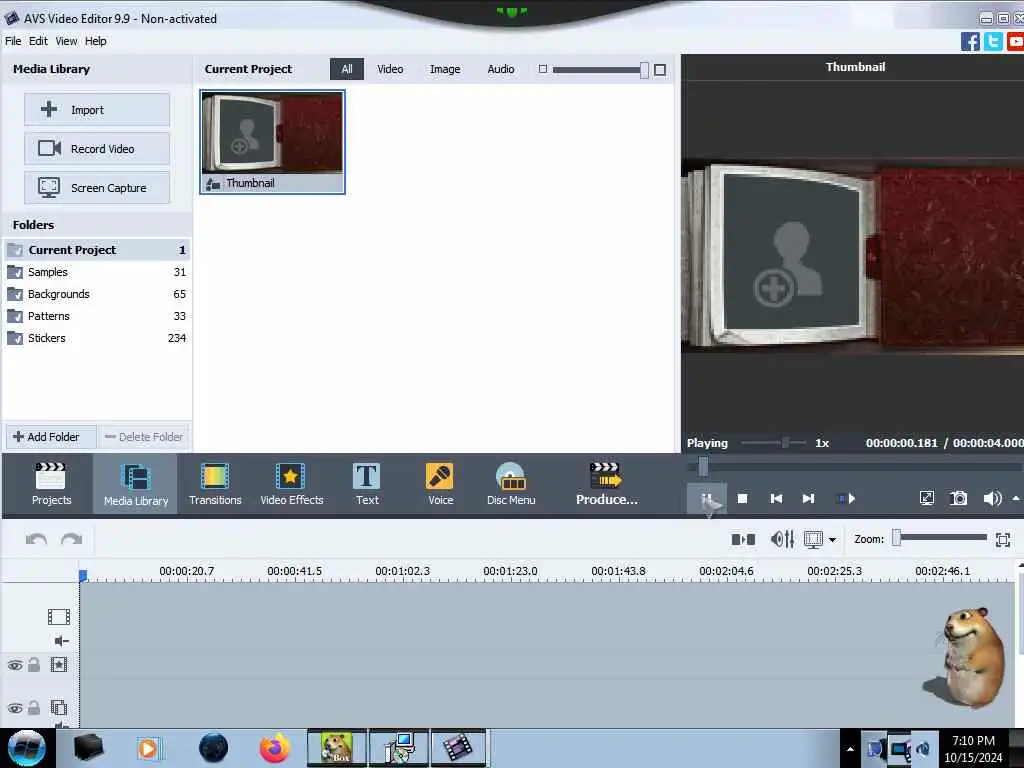Select the Backgrounds folder
This screenshot has height=768, width=1024.
coord(97,294)
